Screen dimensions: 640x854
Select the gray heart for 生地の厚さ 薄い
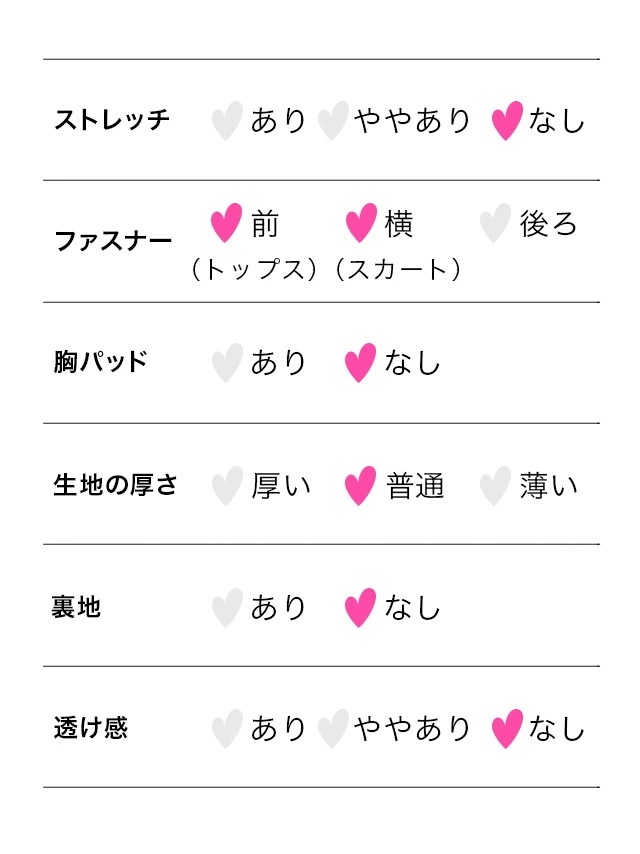tap(495, 486)
